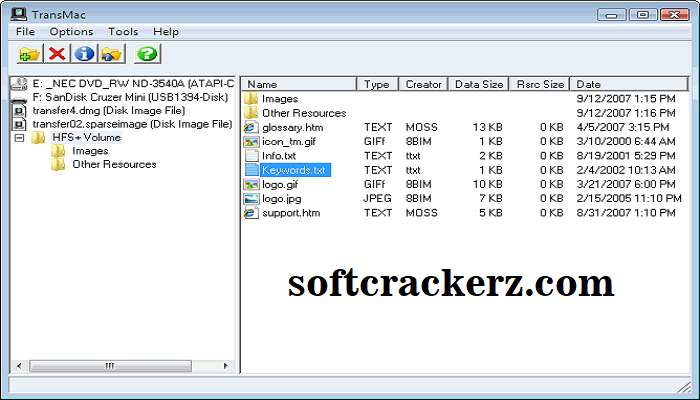This screenshot has height=400, width=700.
Task: Click the icon_tm.gif image file icon
Action: pos(251,142)
